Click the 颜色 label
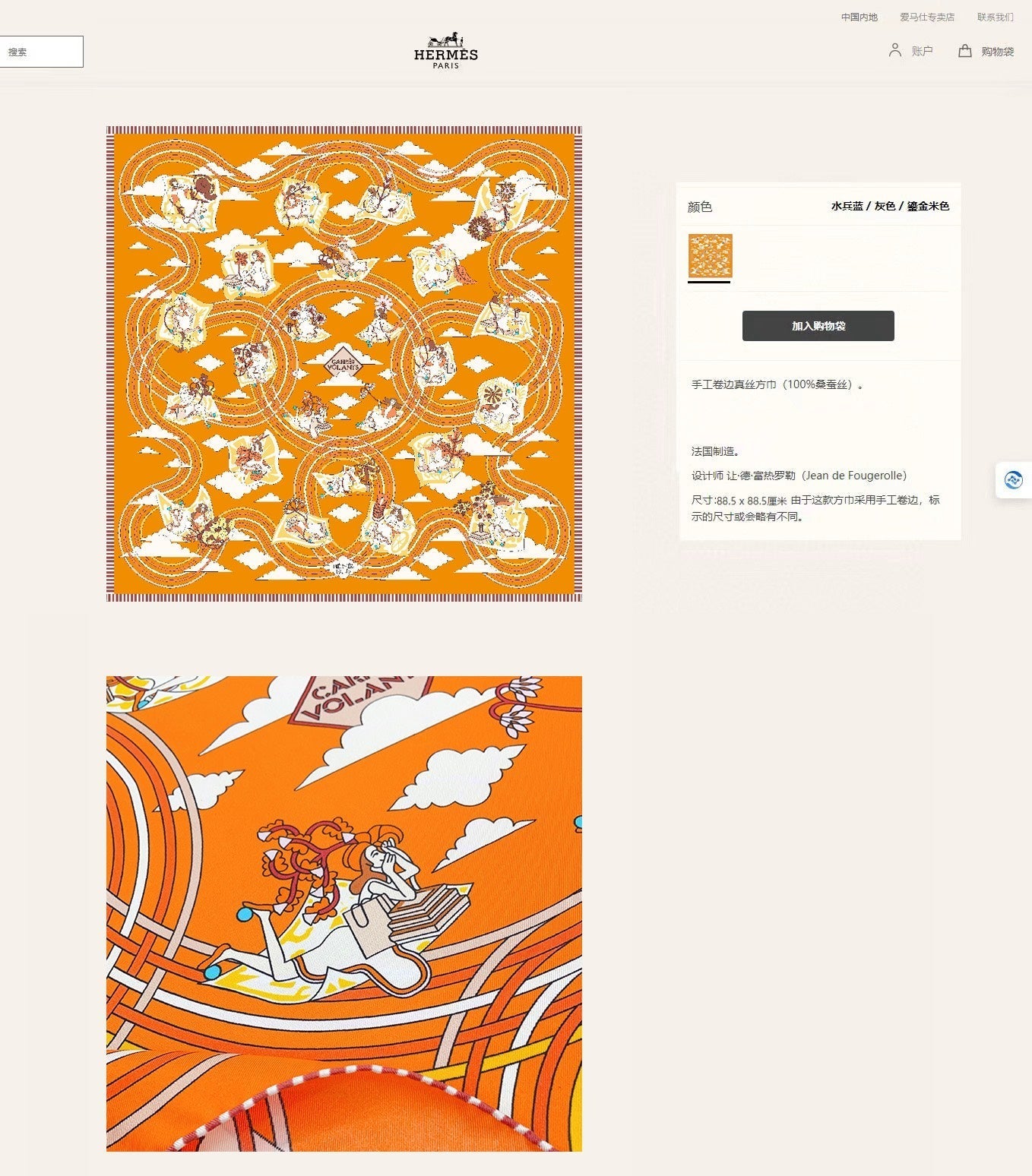 coord(699,207)
